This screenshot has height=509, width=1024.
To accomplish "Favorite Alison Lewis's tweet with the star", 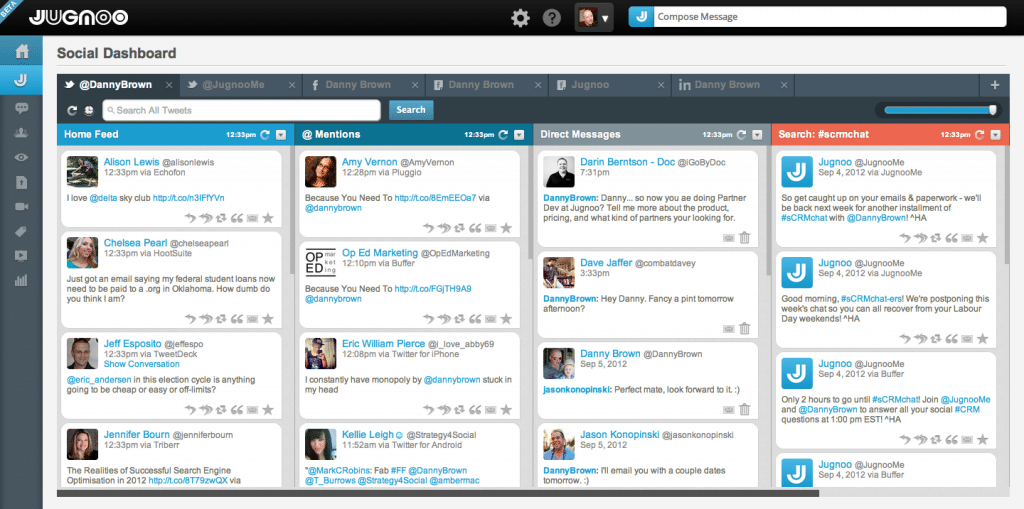I will 268,217.
